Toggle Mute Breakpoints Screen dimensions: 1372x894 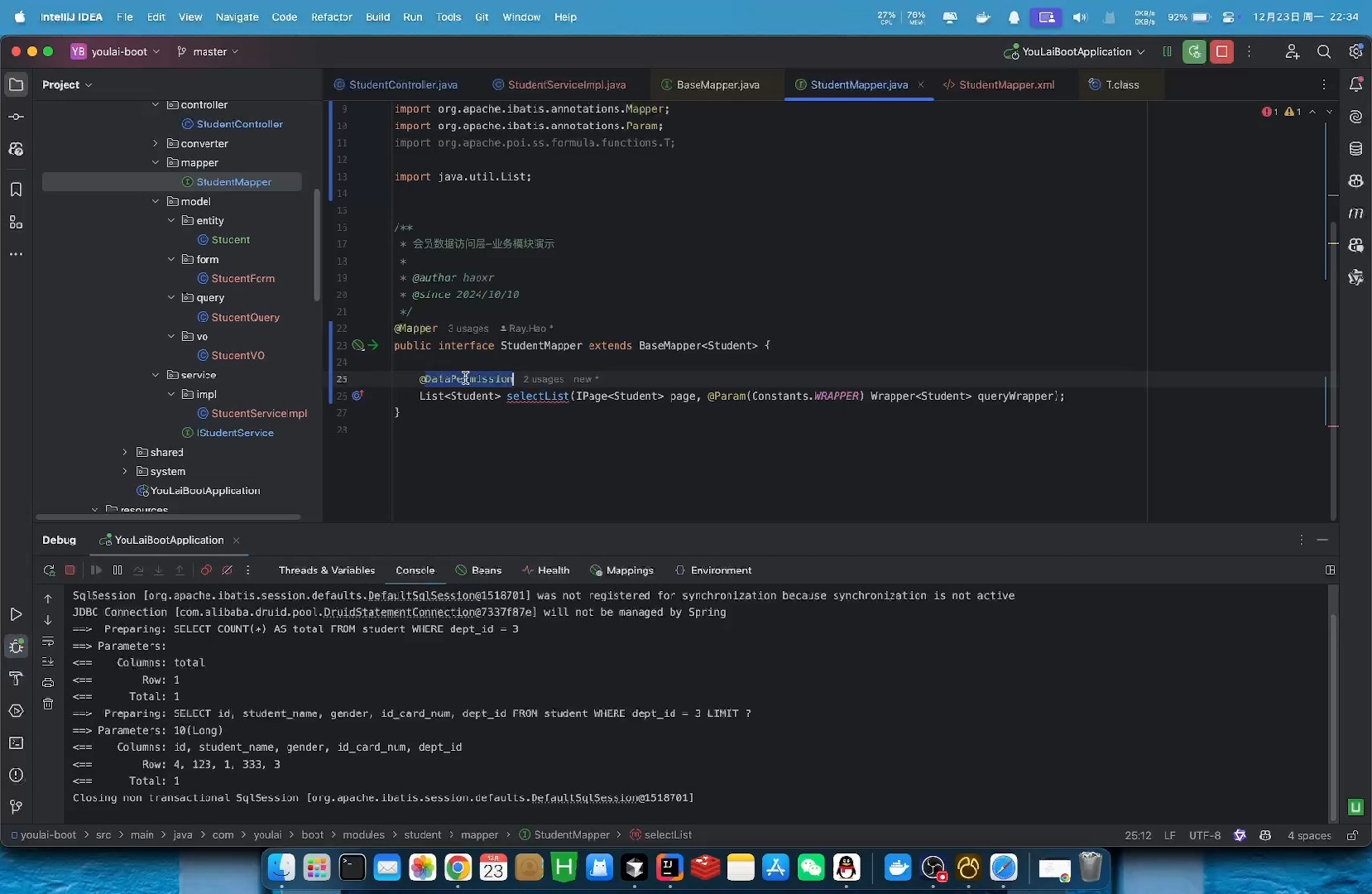[227, 570]
